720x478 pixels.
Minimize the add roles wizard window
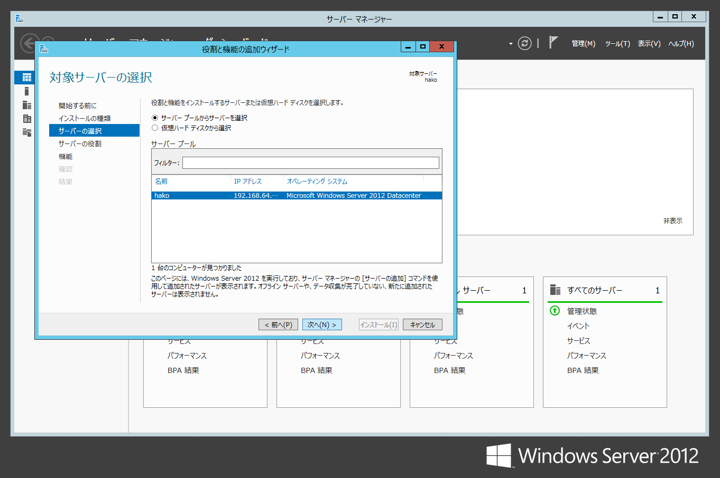408,46
